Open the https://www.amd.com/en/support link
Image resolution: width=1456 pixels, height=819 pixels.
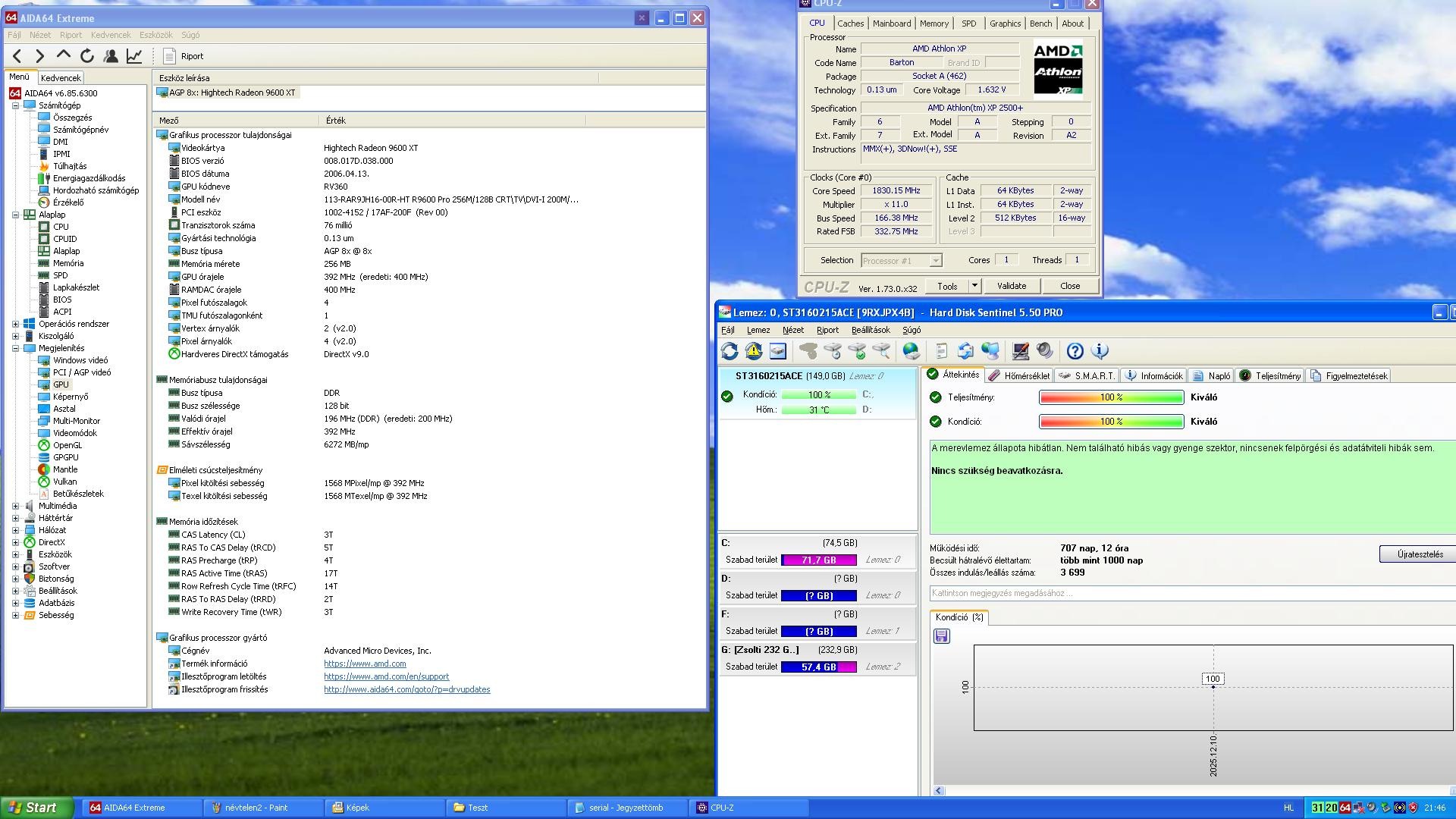pos(386,676)
